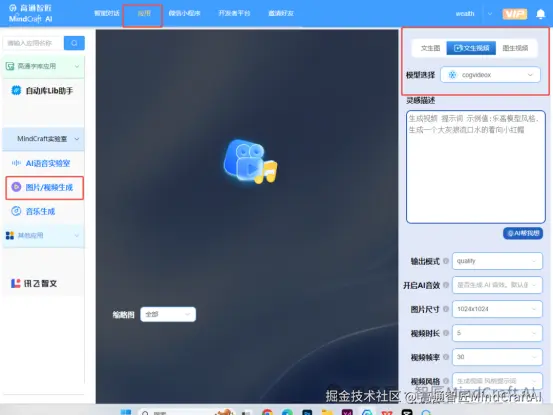Select 图片/视频生成 in the sidebar
Image resolution: width=553 pixels, height=415 pixels.
point(44,188)
